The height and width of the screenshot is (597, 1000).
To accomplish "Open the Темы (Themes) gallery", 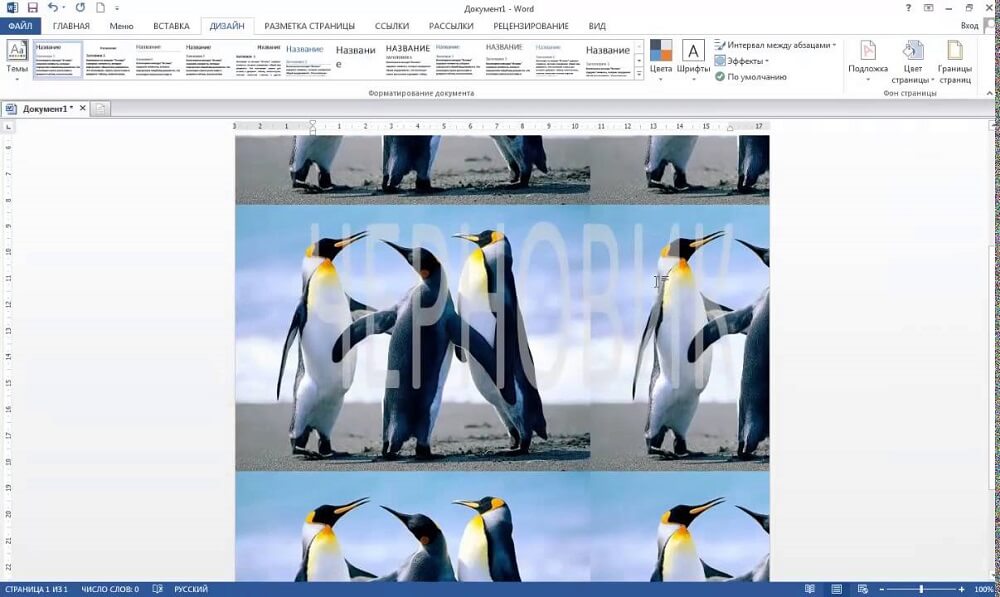I will [17, 60].
